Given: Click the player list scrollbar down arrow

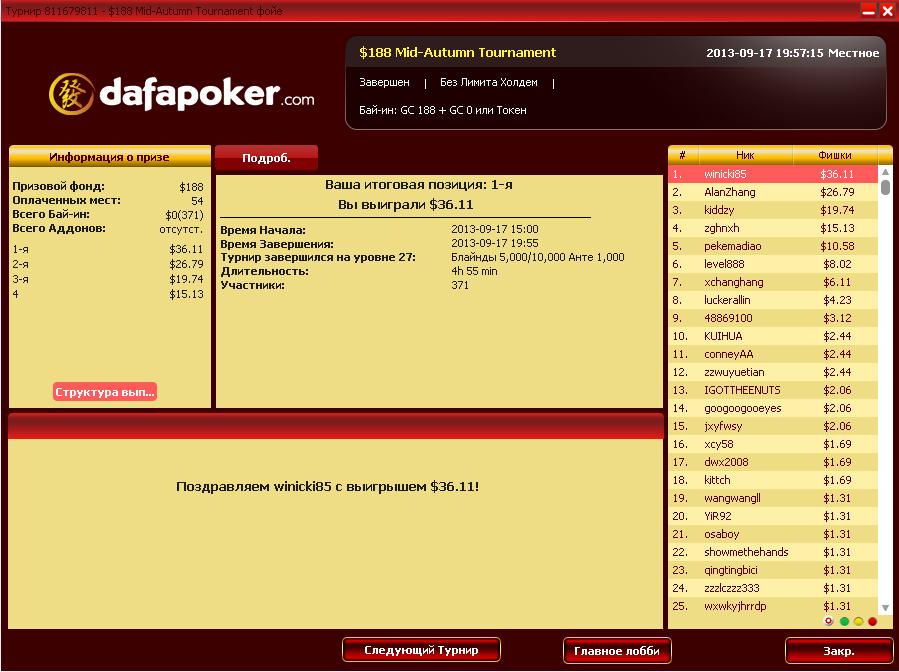Looking at the screenshot, I should [885, 608].
